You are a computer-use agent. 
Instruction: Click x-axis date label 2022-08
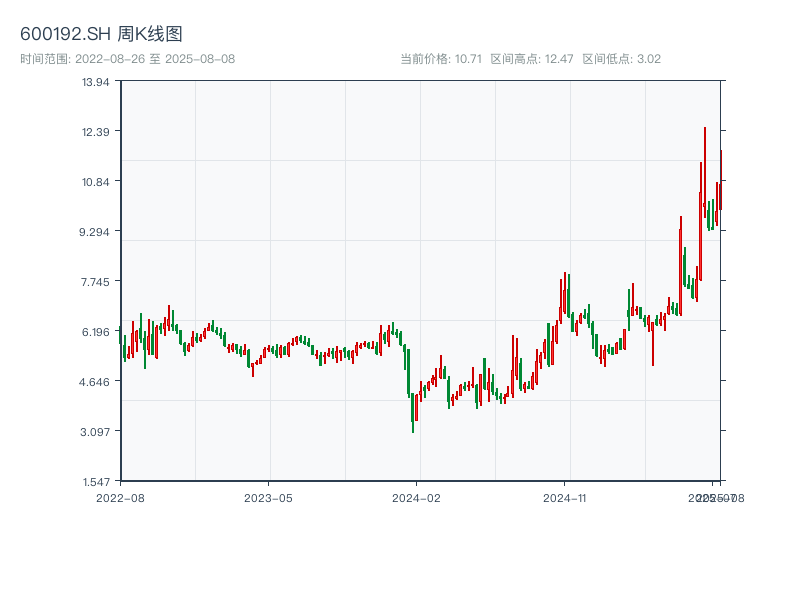[120, 498]
